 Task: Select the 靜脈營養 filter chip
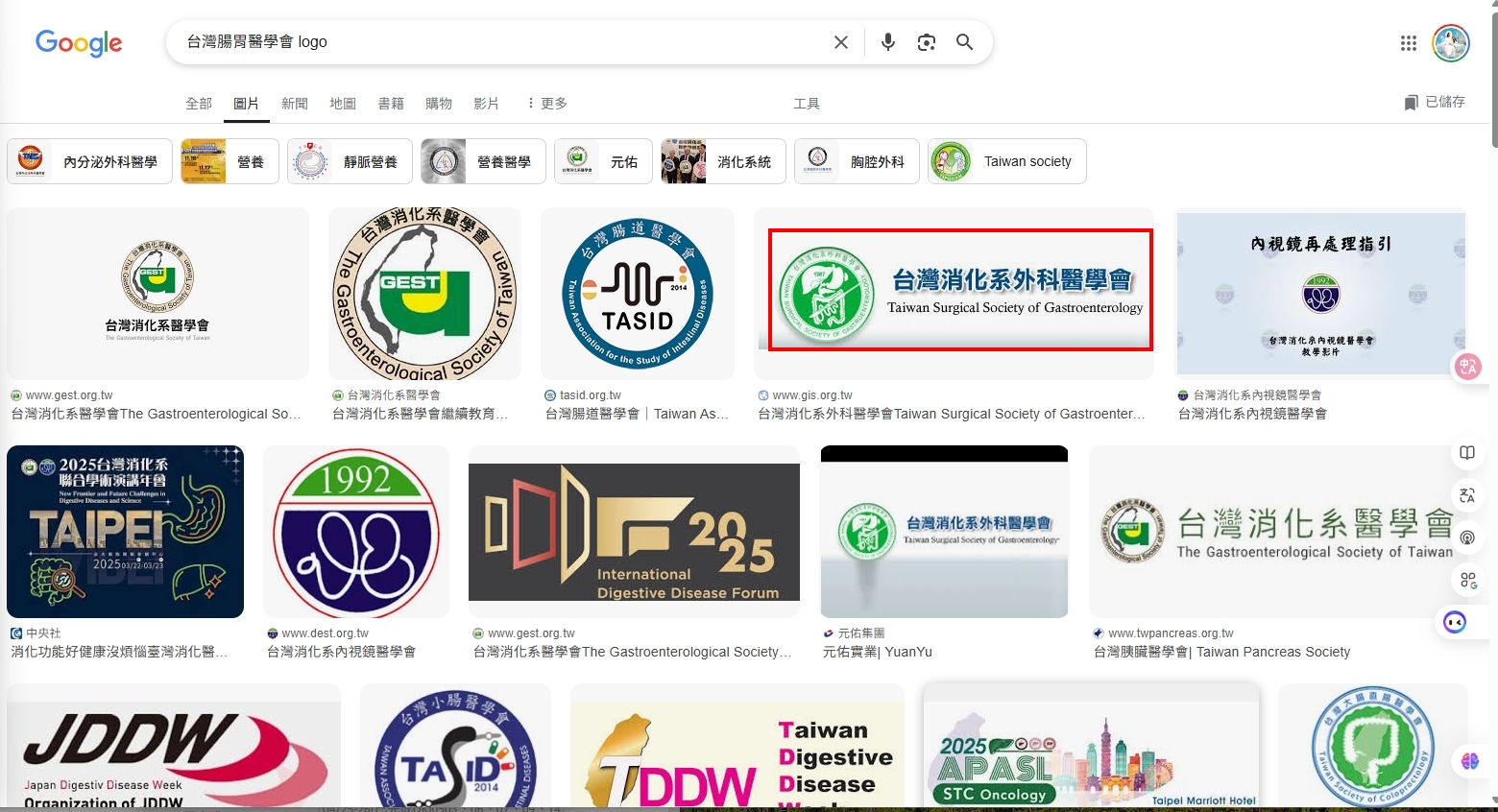click(x=350, y=161)
